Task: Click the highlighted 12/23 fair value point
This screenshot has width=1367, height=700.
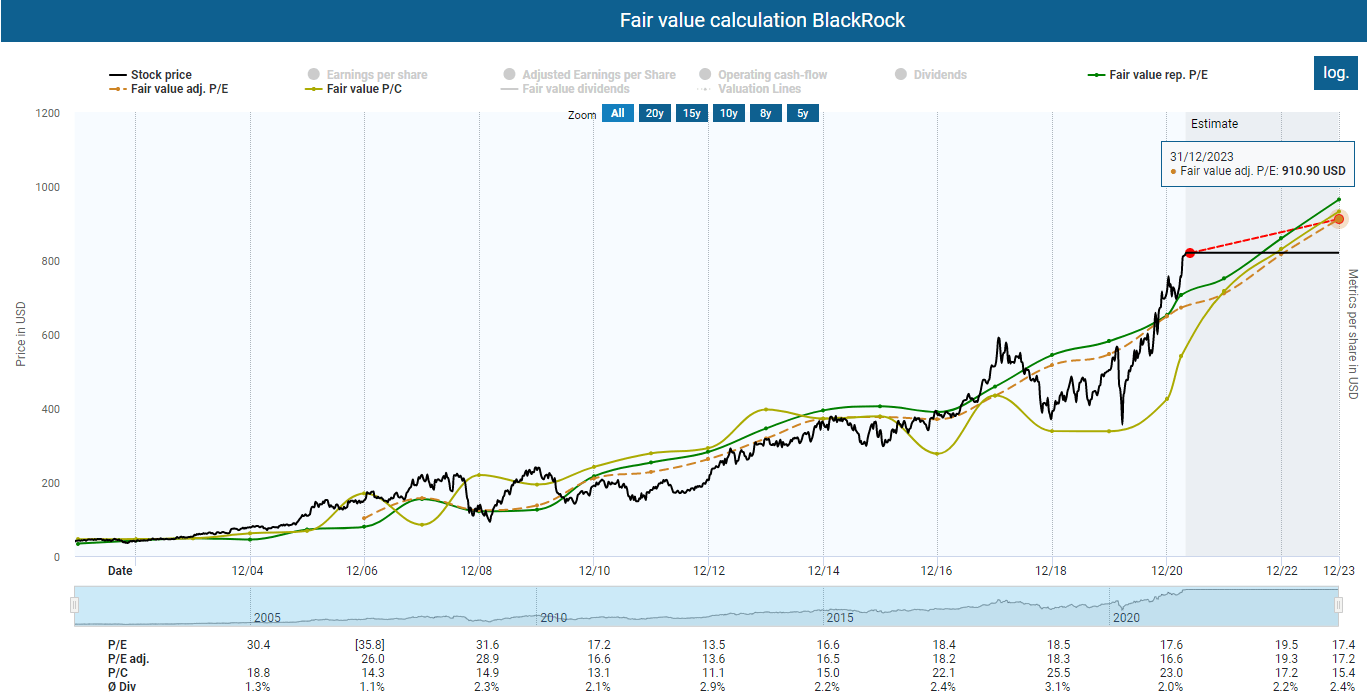Action: [1339, 219]
